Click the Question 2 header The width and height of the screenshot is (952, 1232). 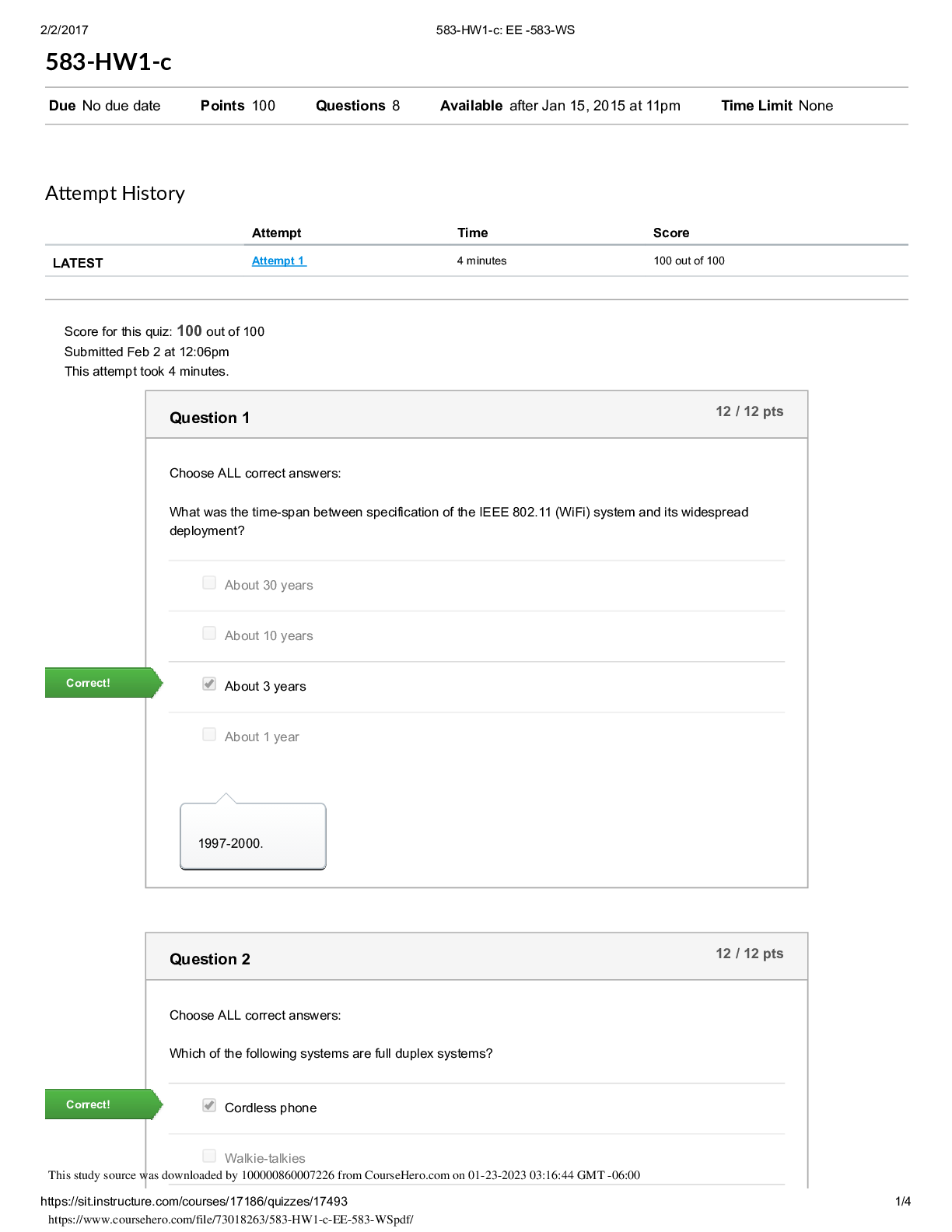(x=209, y=959)
